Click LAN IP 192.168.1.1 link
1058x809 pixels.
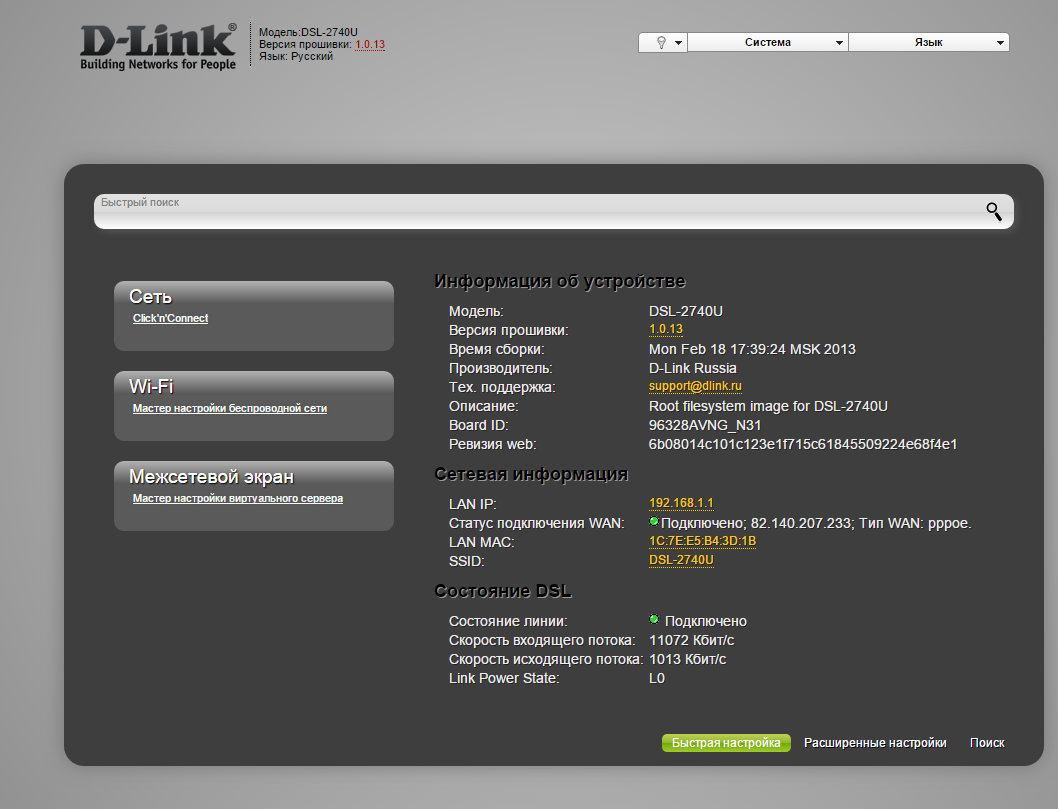pyautogui.click(x=681, y=503)
